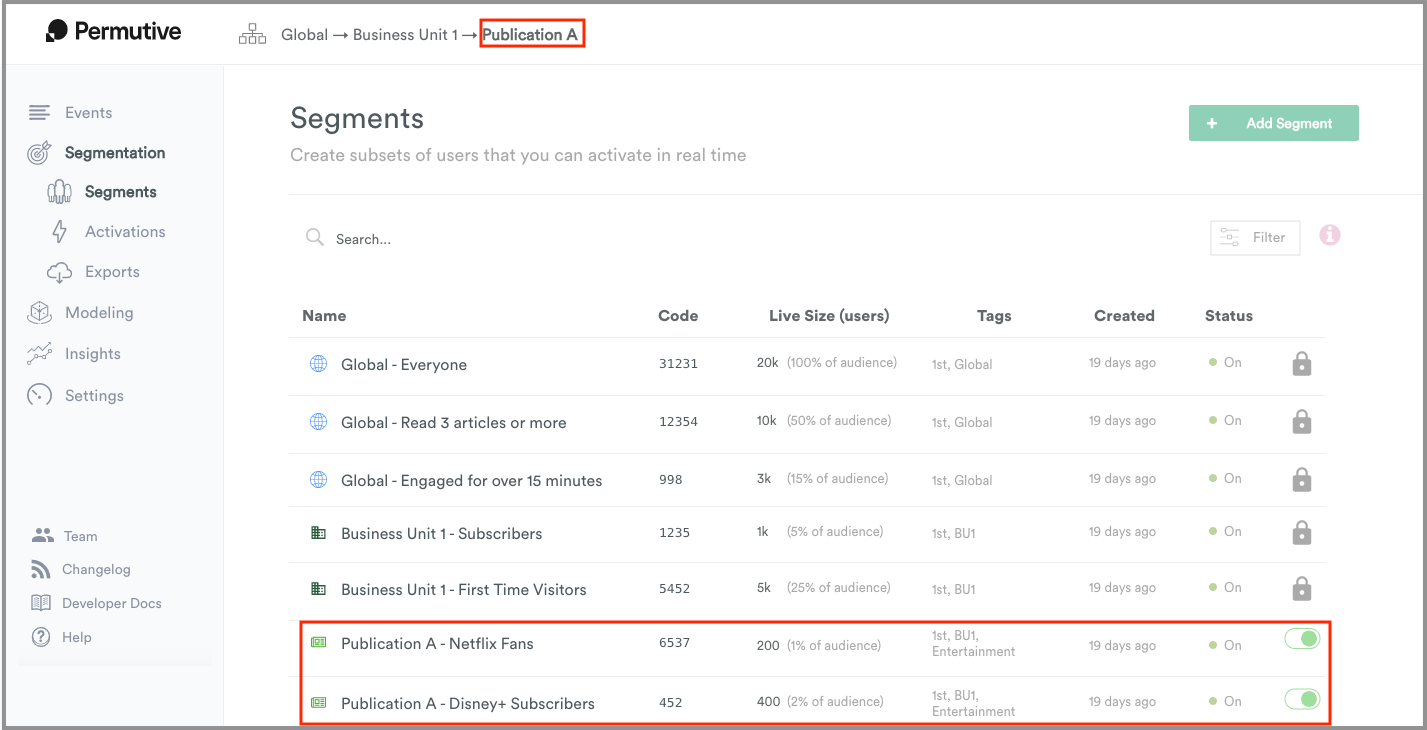
Task: Select Business Unit 1 in the breadcrumb
Action: pyautogui.click(x=405, y=34)
